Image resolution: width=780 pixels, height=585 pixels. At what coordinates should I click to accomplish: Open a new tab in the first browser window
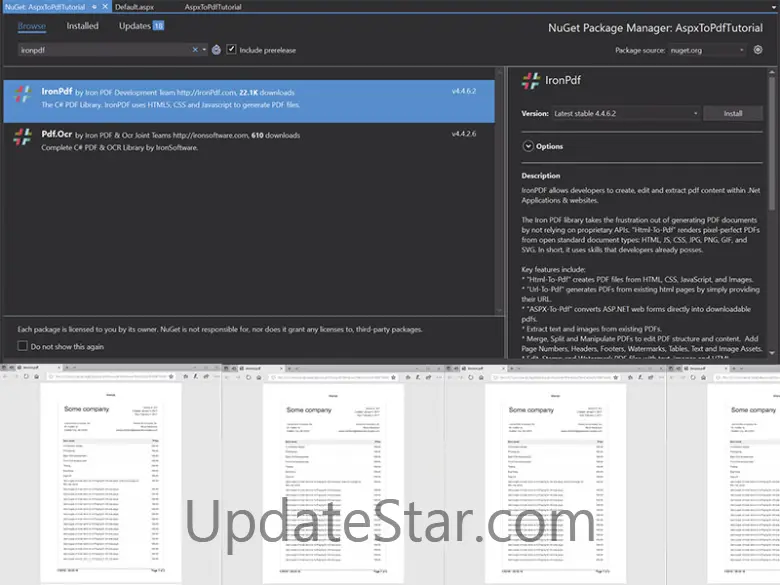click(67, 368)
